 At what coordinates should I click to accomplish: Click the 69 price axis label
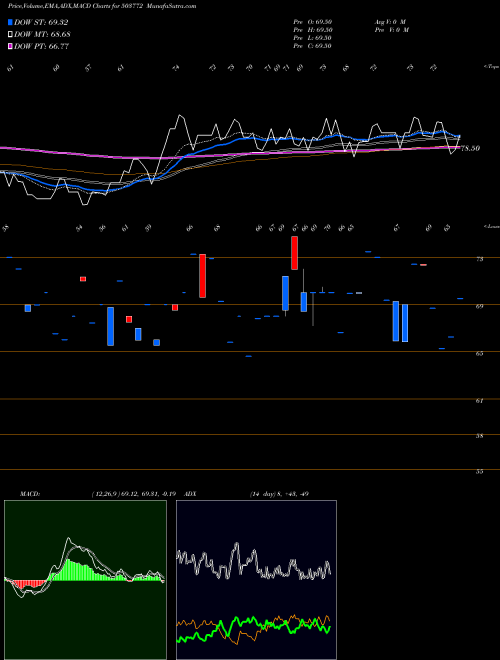pyautogui.click(x=479, y=306)
